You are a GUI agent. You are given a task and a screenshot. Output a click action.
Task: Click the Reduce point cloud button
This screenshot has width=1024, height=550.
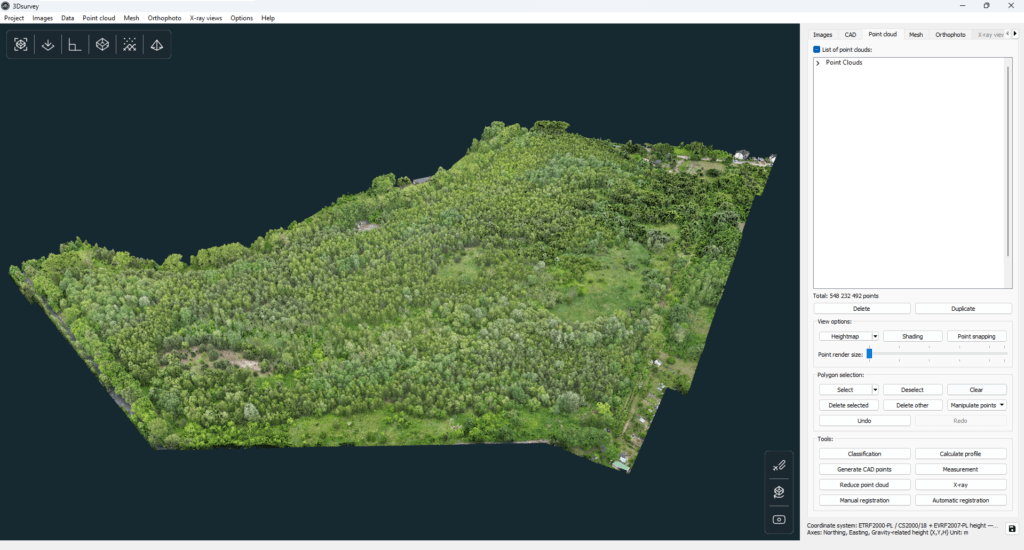pos(864,485)
